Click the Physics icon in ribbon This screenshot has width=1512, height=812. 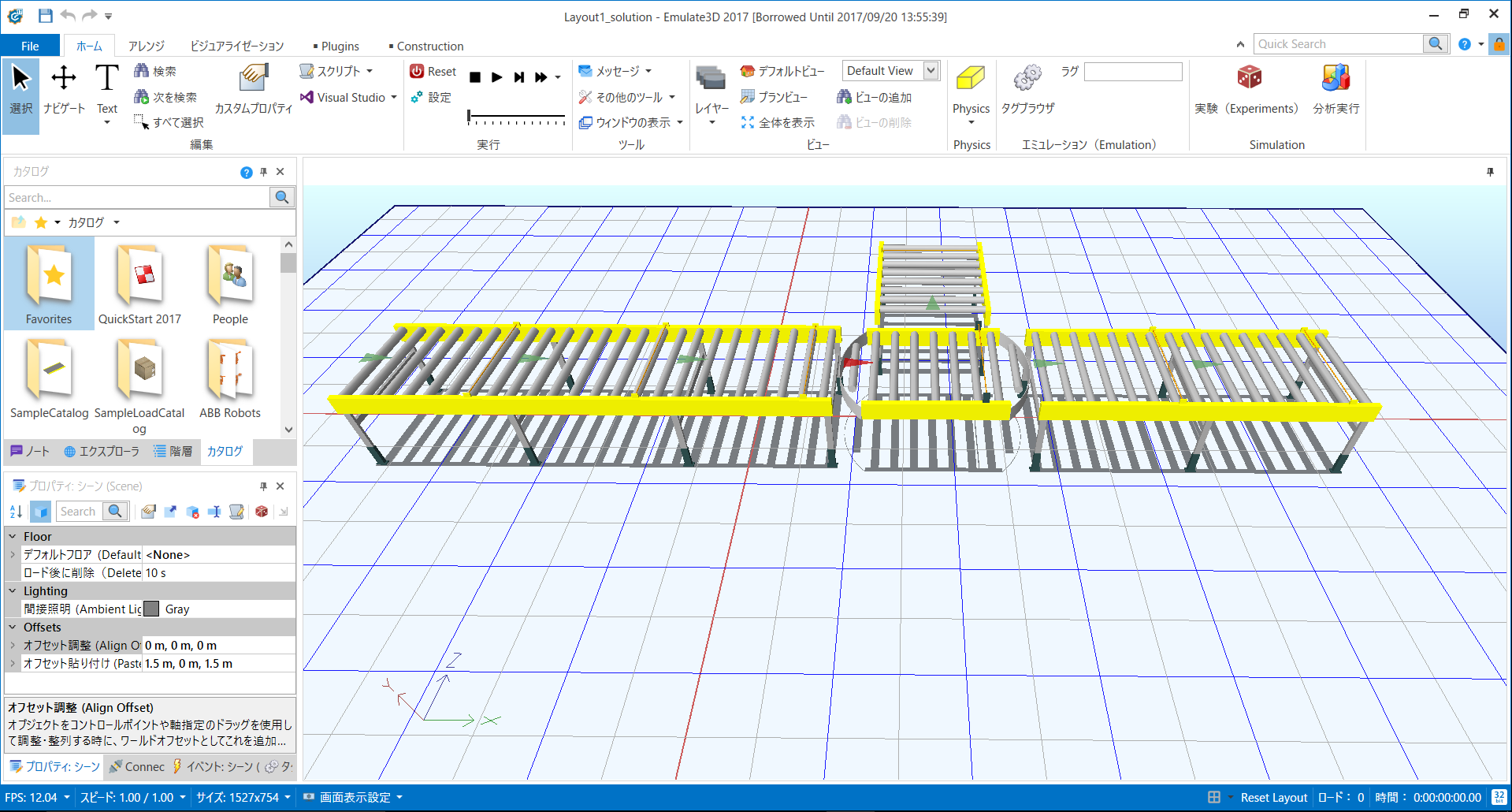pyautogui.click(x=970, y=79)
